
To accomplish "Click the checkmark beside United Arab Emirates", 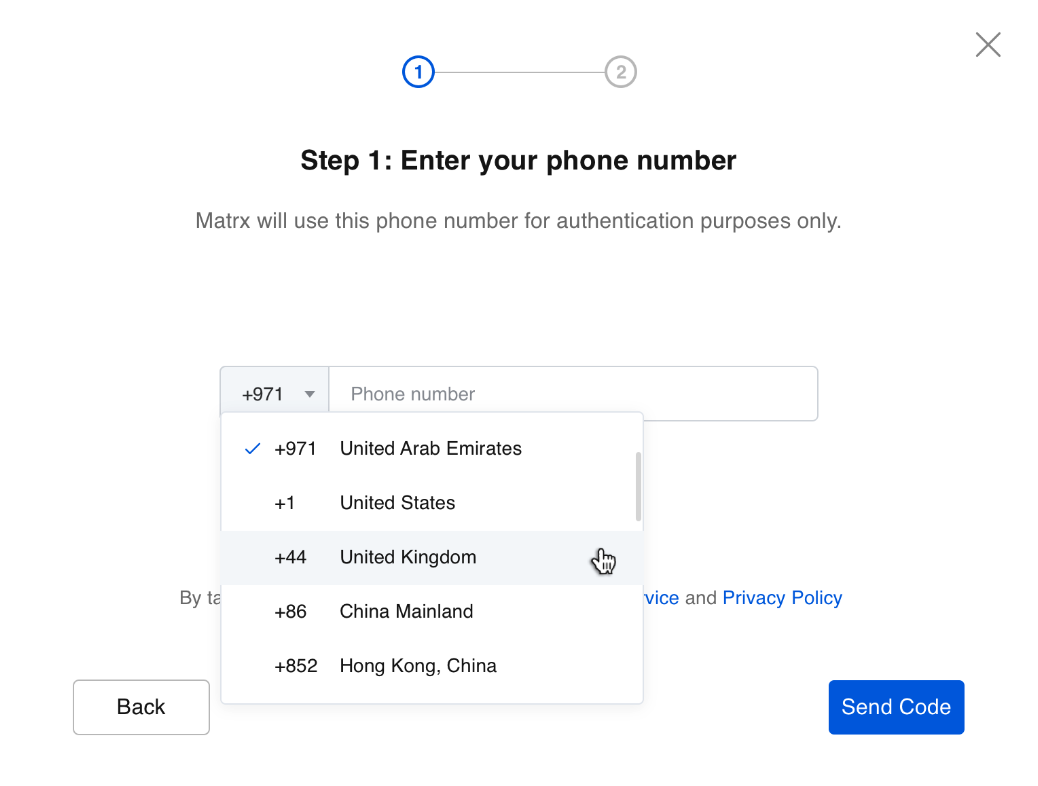I will 253,449.
